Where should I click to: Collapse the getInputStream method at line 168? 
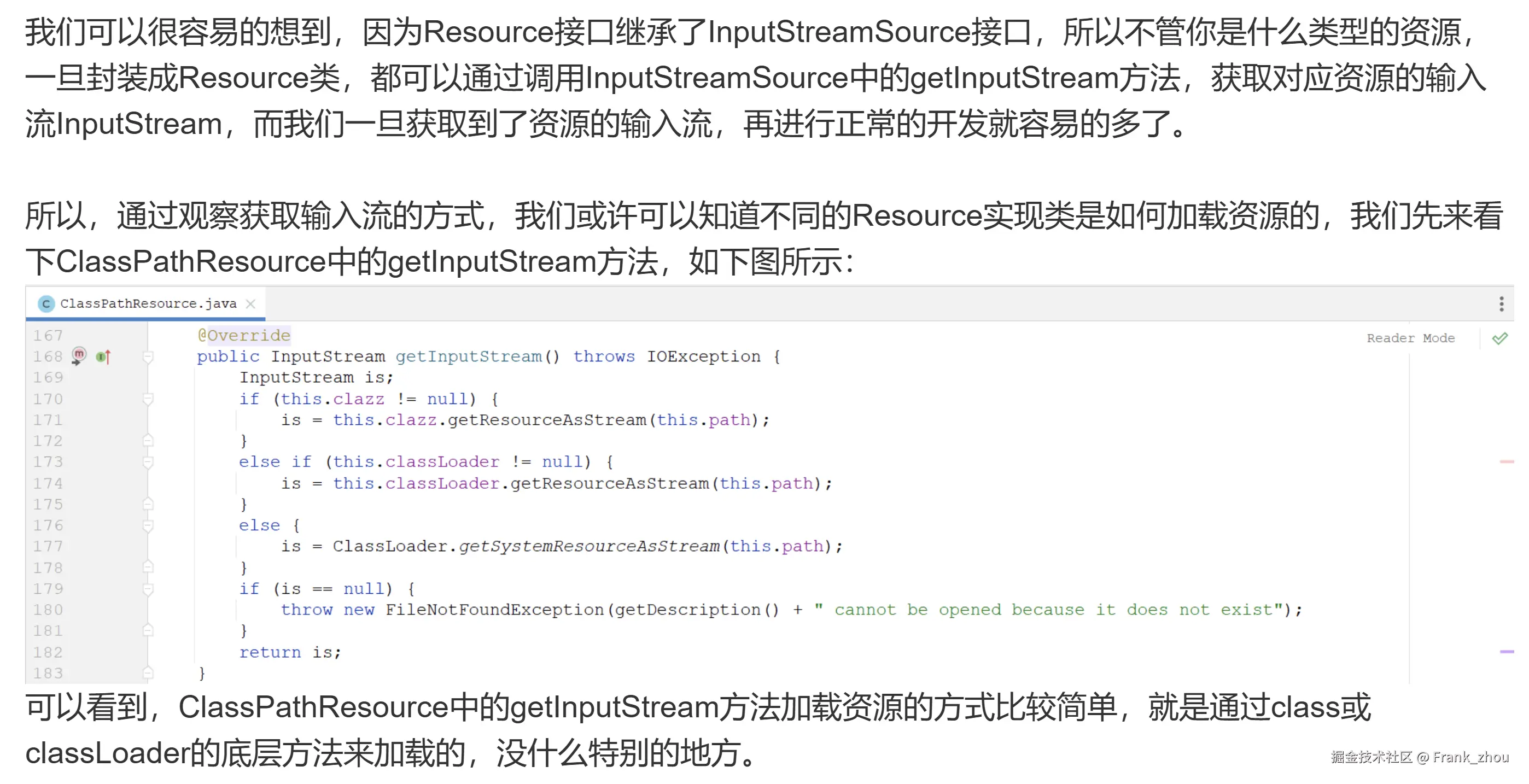[148, 356]
